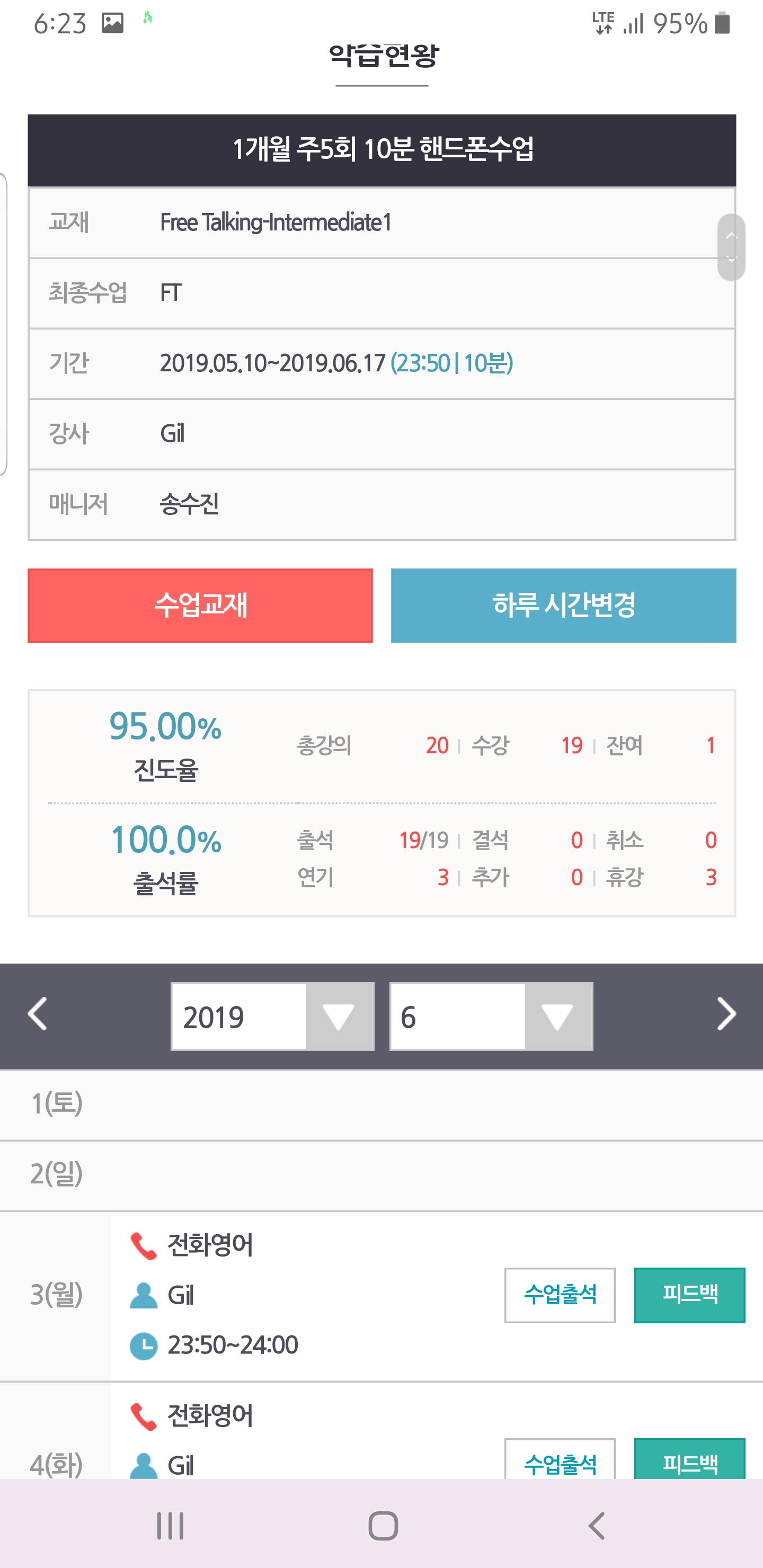Tap the clock icon beside 23:50~24:00
Viewport: 763px width, 1568px height.
tap(144, 1346)
